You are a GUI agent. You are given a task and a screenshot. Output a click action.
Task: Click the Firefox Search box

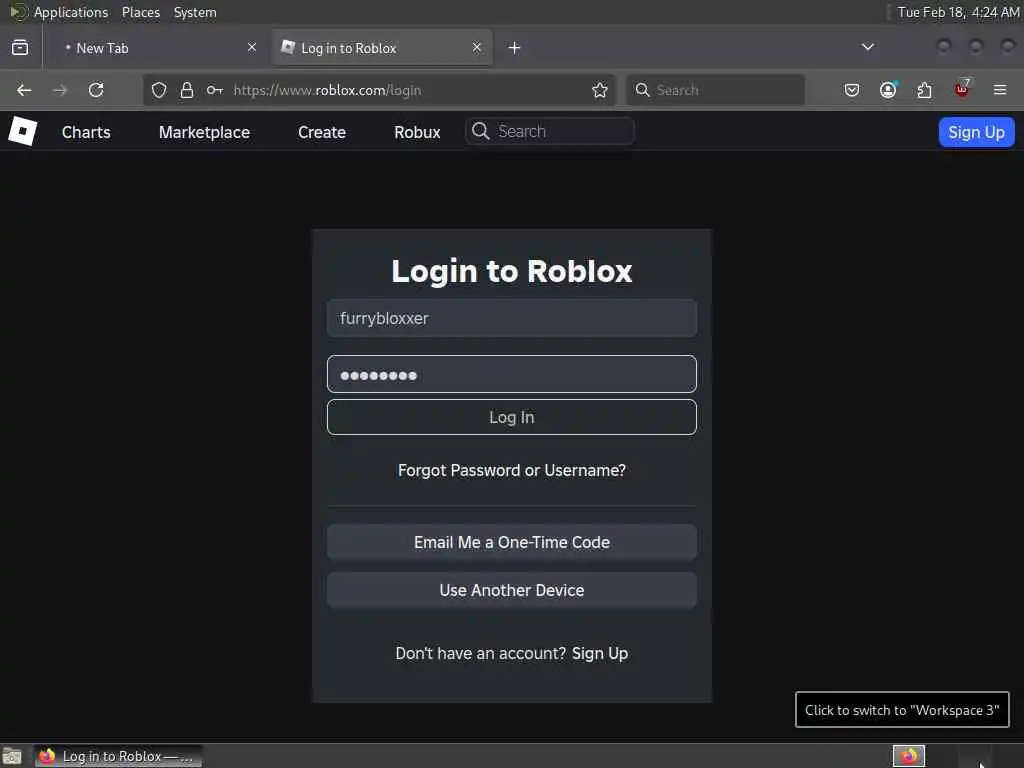click(715, 90)
